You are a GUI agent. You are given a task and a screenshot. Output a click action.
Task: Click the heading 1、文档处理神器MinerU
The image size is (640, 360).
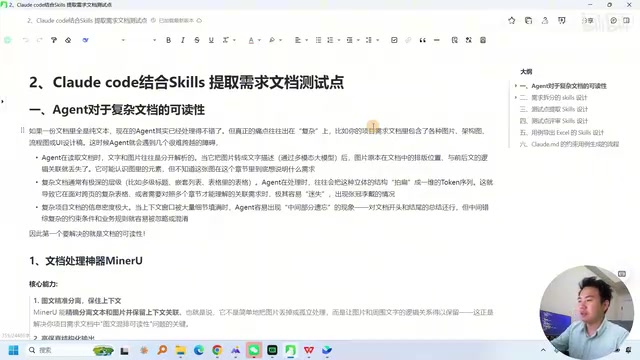pyautogui.click(x=86, y=260)
